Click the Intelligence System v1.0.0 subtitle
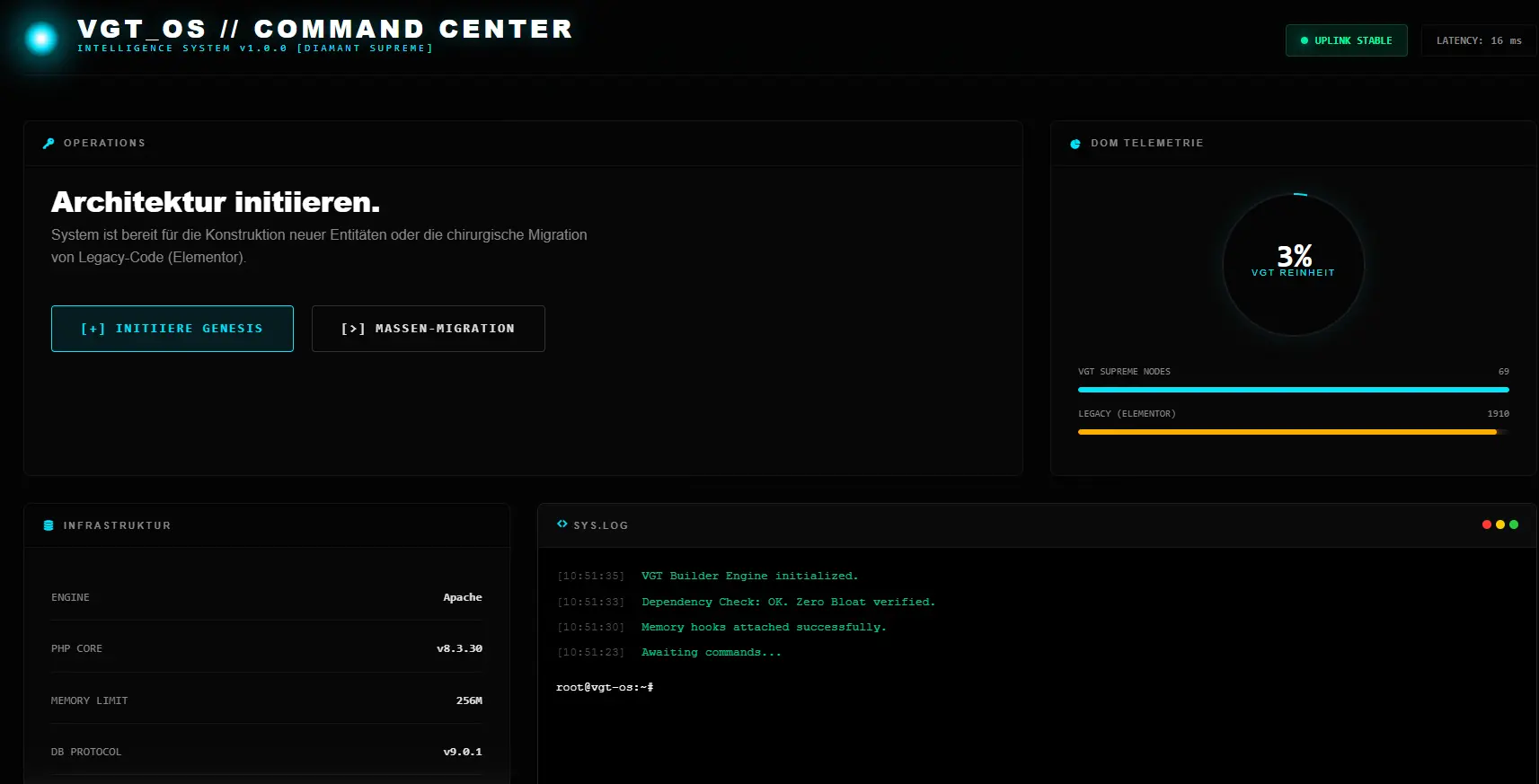 click(255, 48)
